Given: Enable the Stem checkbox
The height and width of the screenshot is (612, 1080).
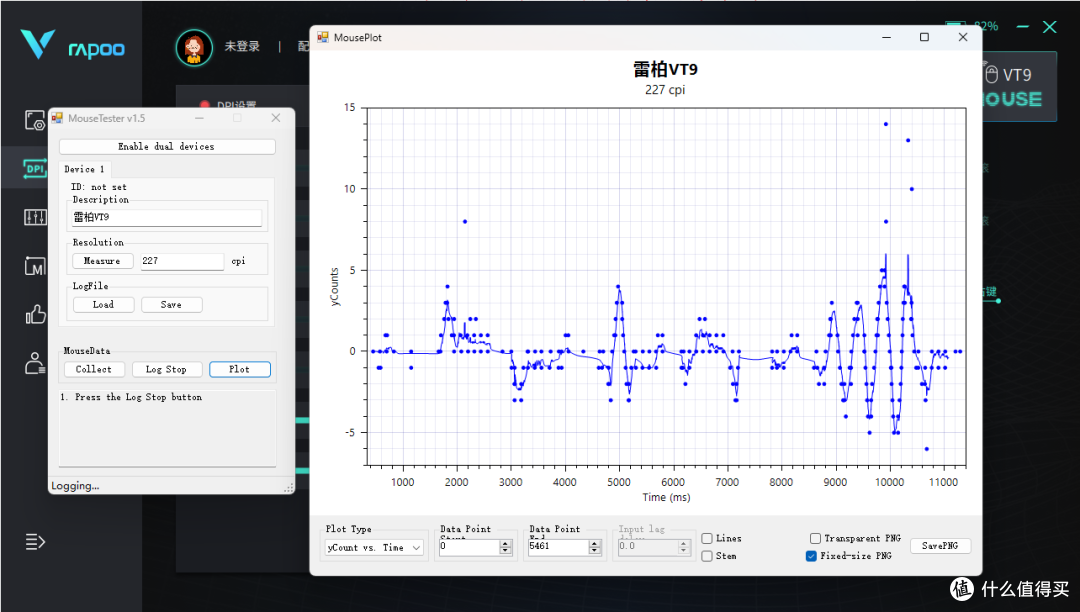Looking at the screenshot, I should click(x=707, y=556).
